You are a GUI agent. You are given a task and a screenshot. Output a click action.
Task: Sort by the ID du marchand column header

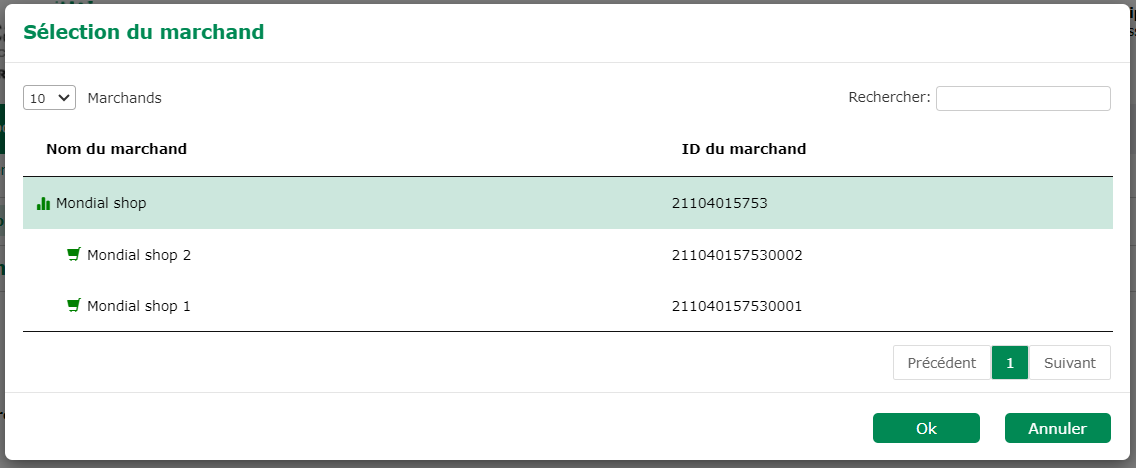pos(743,149)
